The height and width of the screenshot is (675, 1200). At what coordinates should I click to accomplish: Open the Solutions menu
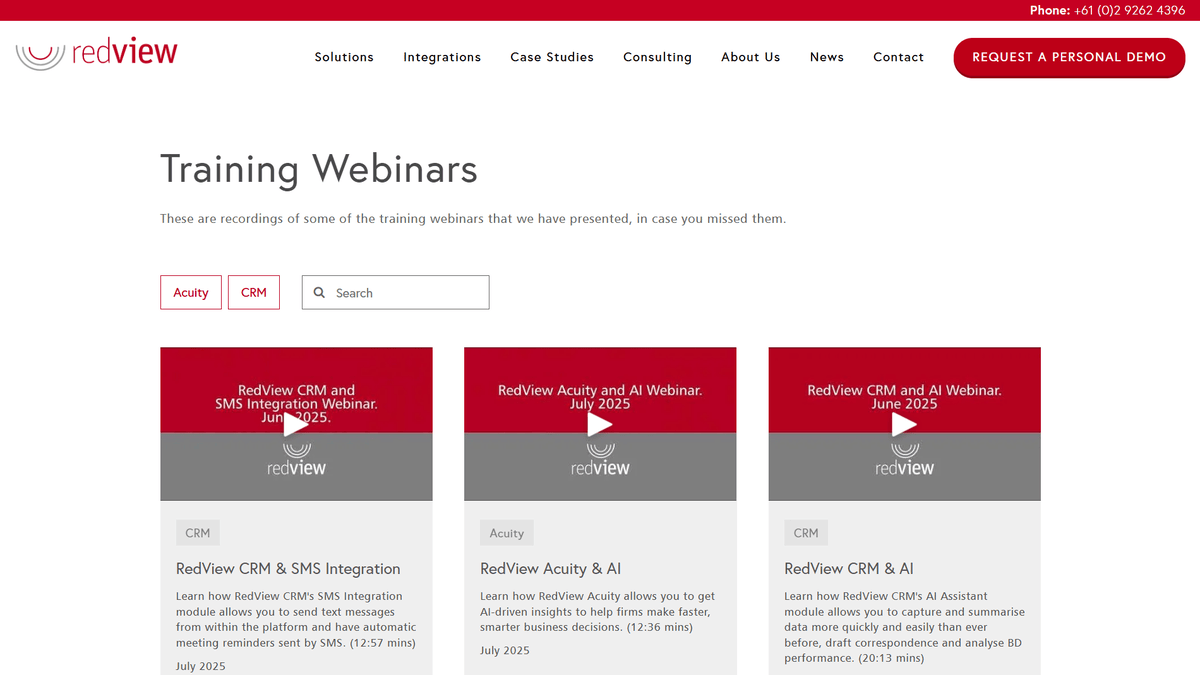tap(344, 57)
